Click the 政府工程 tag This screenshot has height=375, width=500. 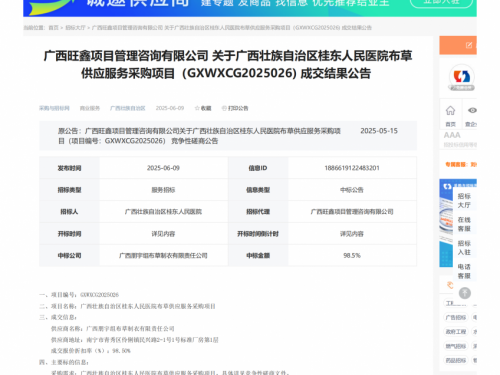tap(456, 332)
